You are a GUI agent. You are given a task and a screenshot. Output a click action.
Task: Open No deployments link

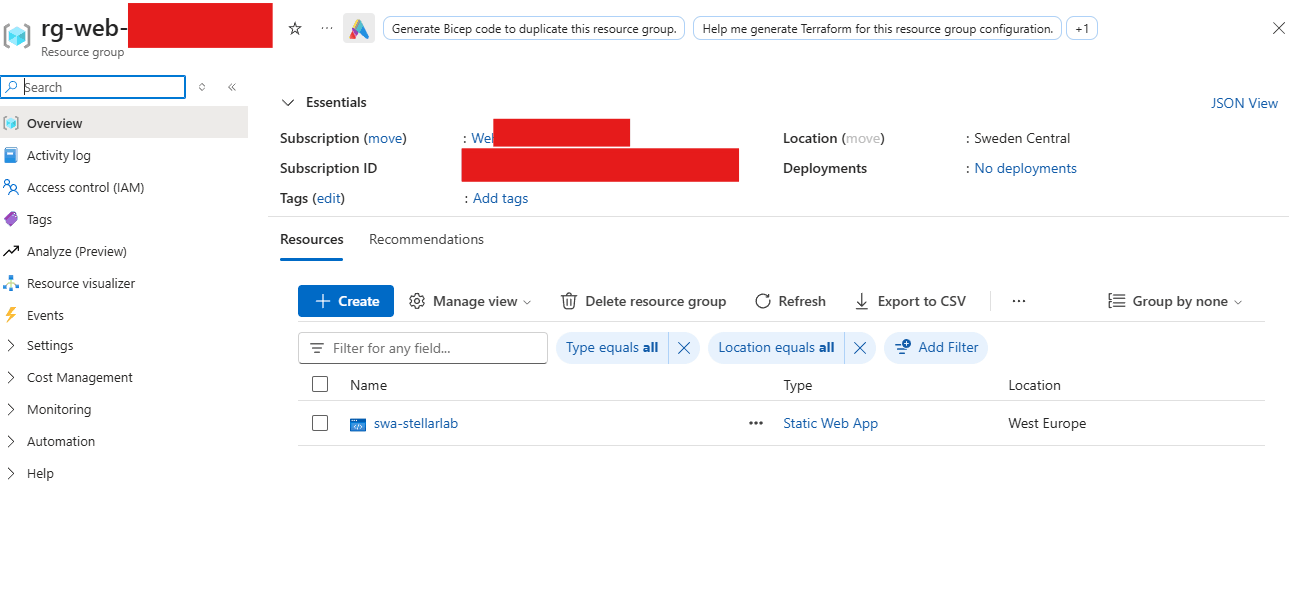pos(1025,168)
